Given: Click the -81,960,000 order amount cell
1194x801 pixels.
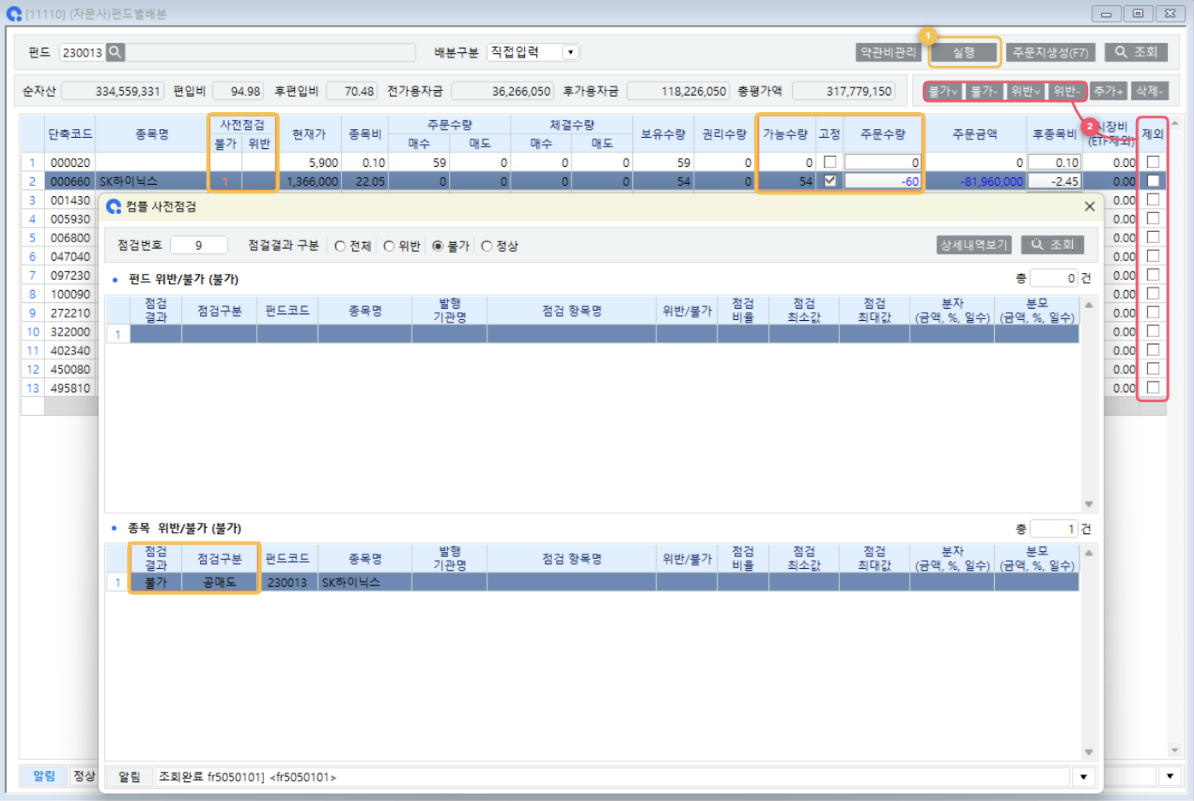Looking at the screenshot, I should [x=975, y=181].
